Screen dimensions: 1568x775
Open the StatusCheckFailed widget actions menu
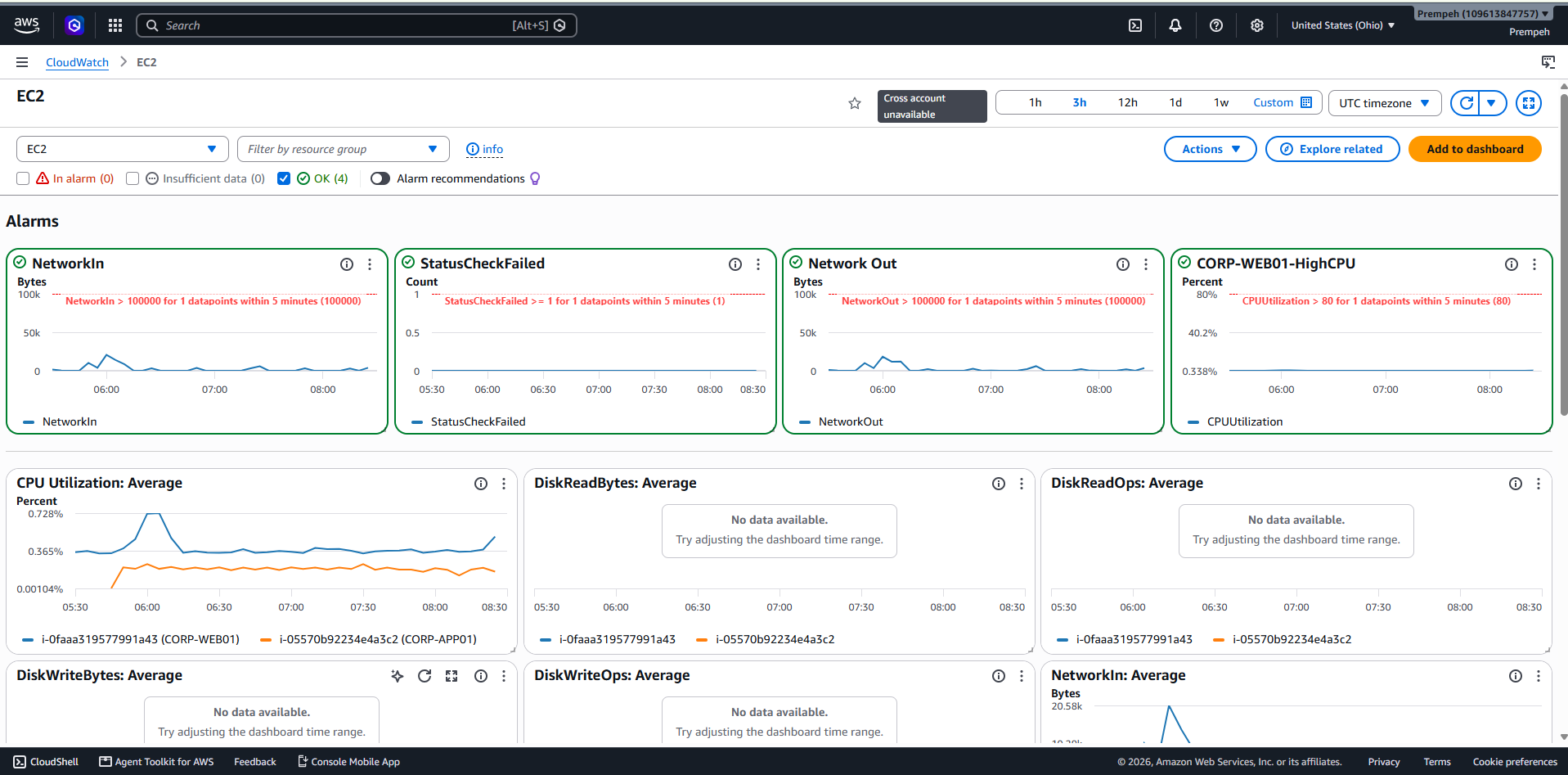pos(758,264)
